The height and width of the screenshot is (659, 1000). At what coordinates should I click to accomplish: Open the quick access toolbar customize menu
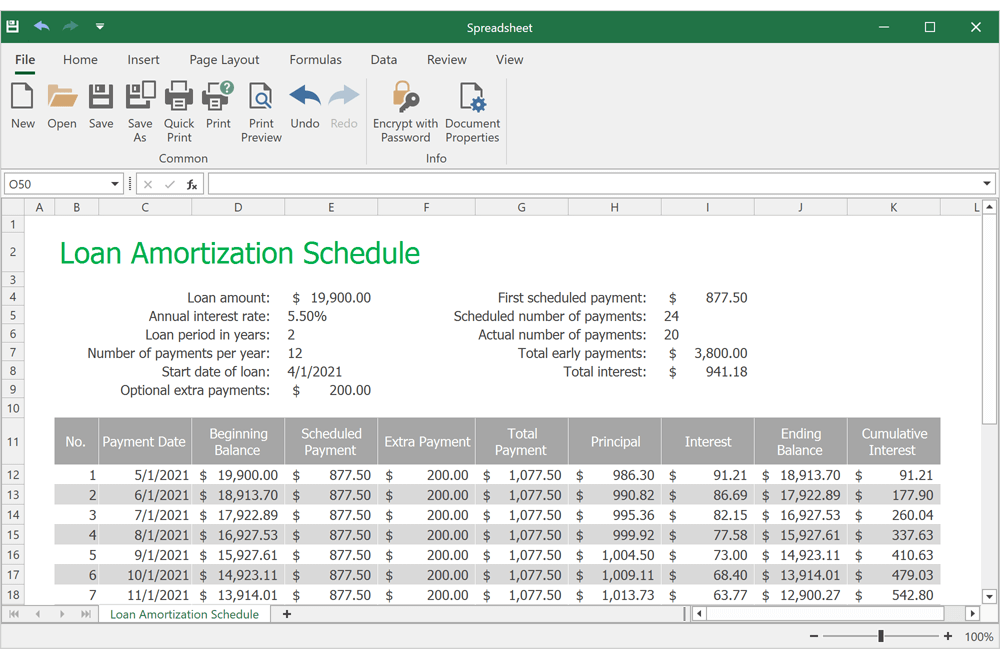pos(100,26)
